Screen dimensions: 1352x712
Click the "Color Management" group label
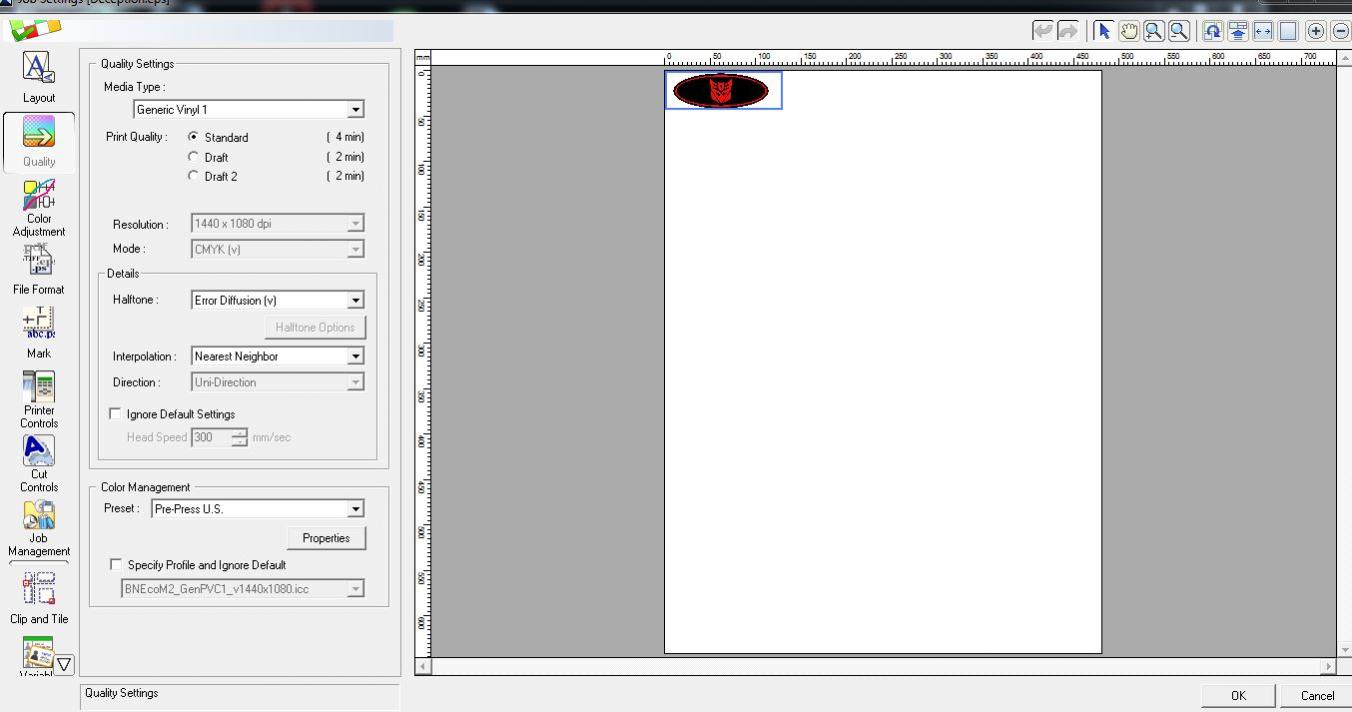(145, 487)
